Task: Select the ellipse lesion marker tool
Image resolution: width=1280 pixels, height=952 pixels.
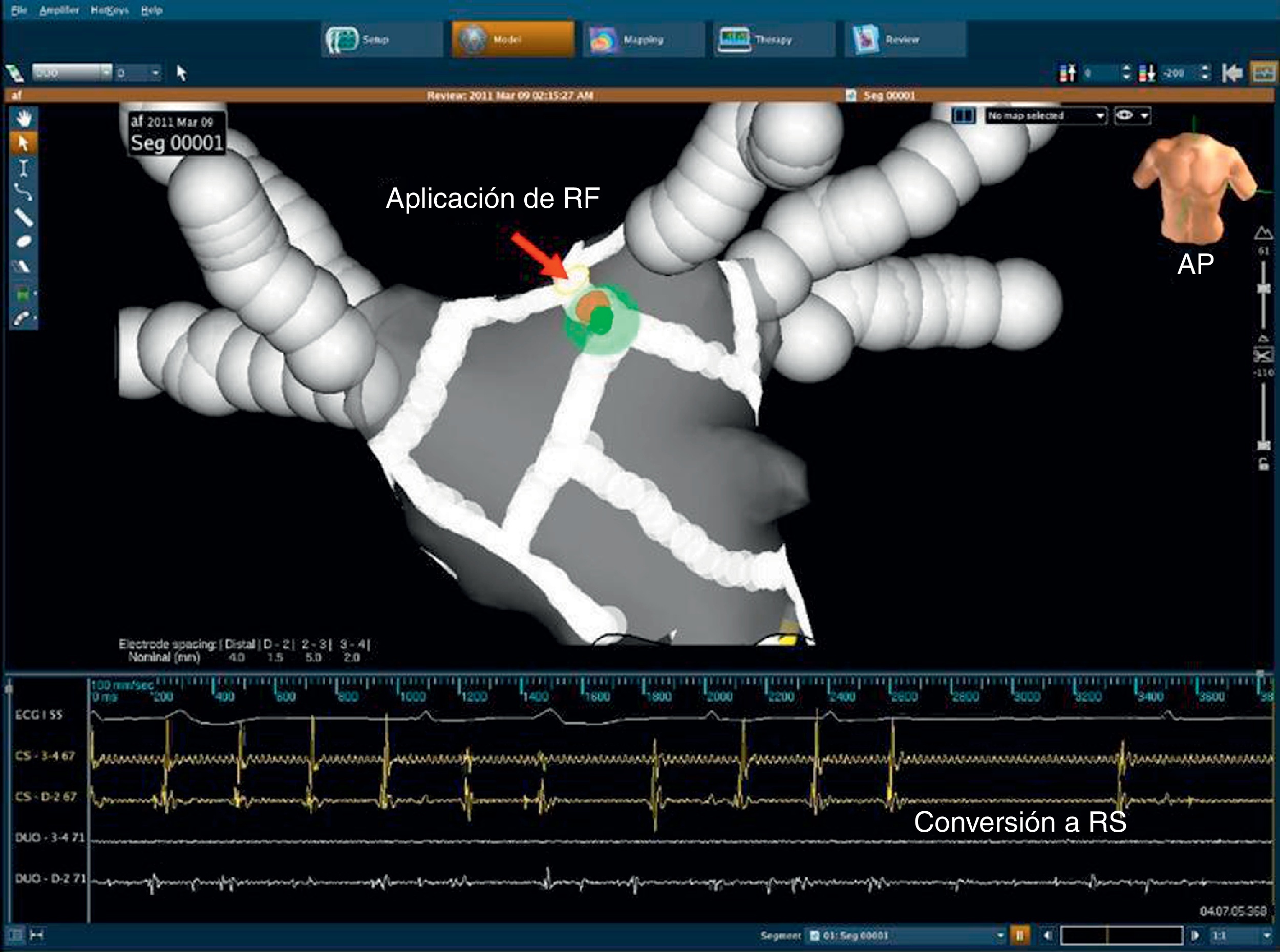Action: click(x=24, y=242)
